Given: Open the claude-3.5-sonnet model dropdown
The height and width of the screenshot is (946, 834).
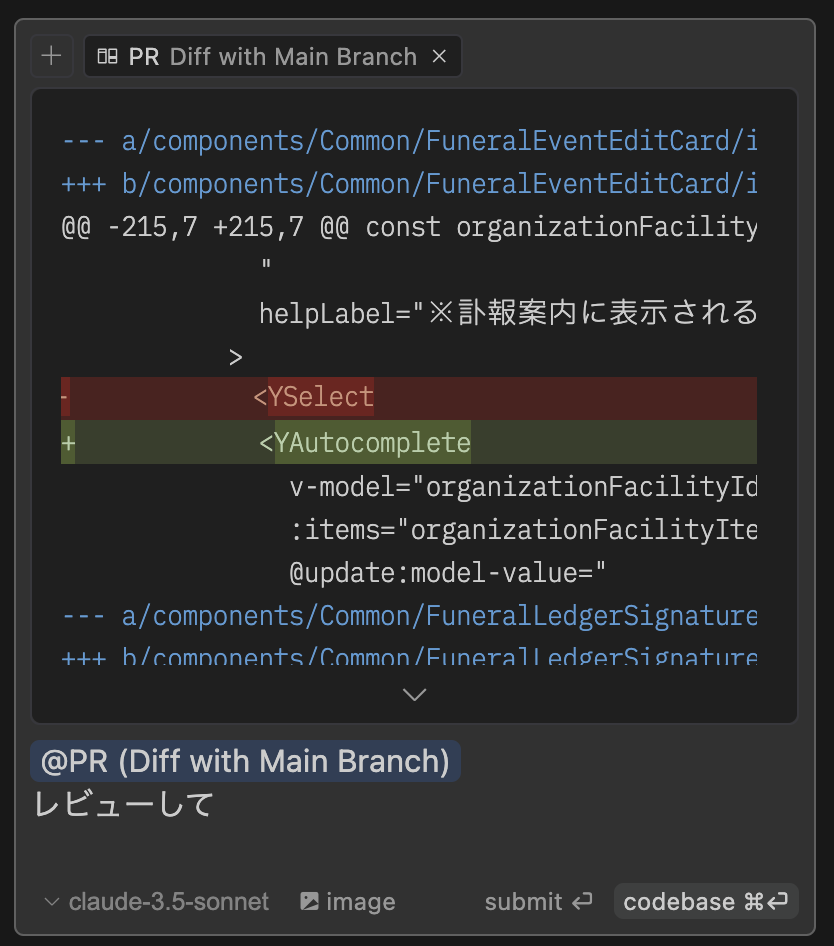Looking at the screenshot, I should 157,901.
